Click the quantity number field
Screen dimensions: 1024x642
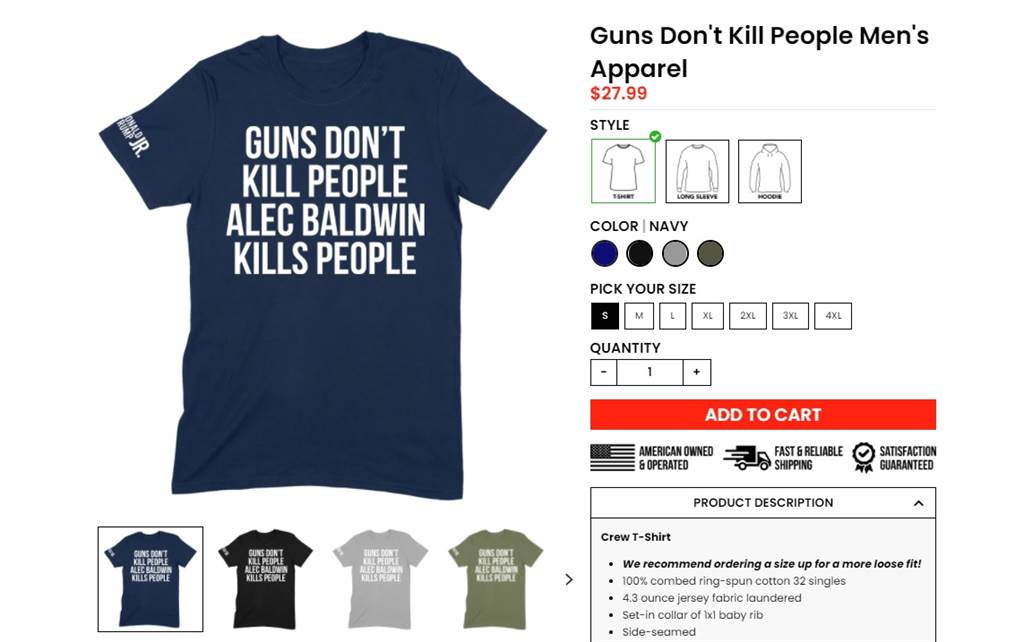[x=650, y=372]
